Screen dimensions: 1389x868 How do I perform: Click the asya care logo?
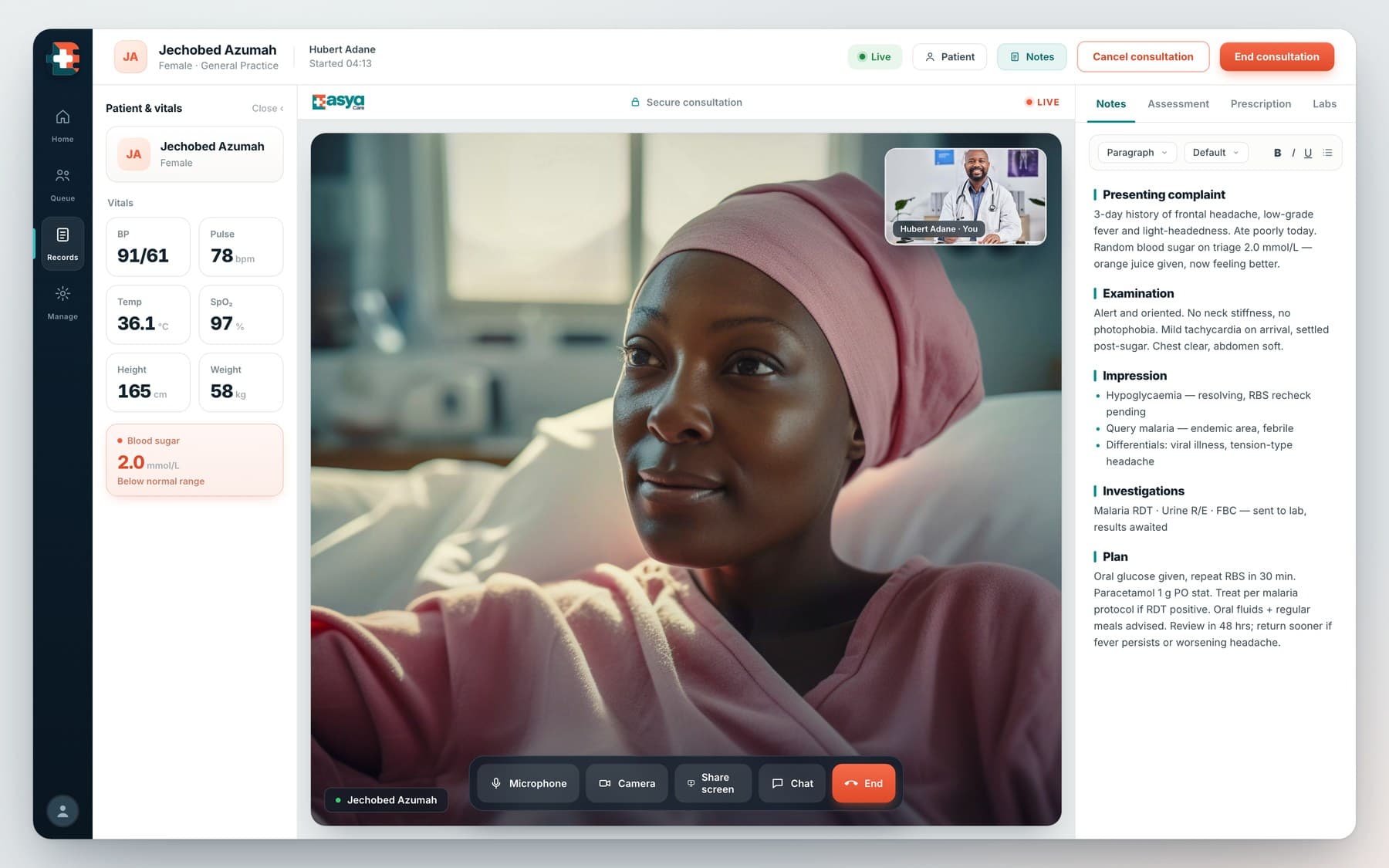pyautogui.click(x=338, y=102)
